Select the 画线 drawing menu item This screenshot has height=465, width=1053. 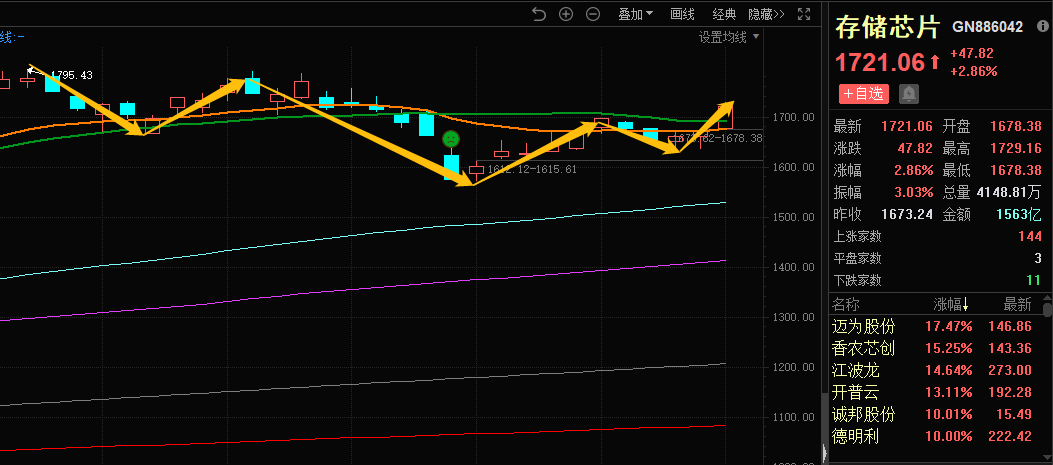pyautogui.click(x=683, y=14)
